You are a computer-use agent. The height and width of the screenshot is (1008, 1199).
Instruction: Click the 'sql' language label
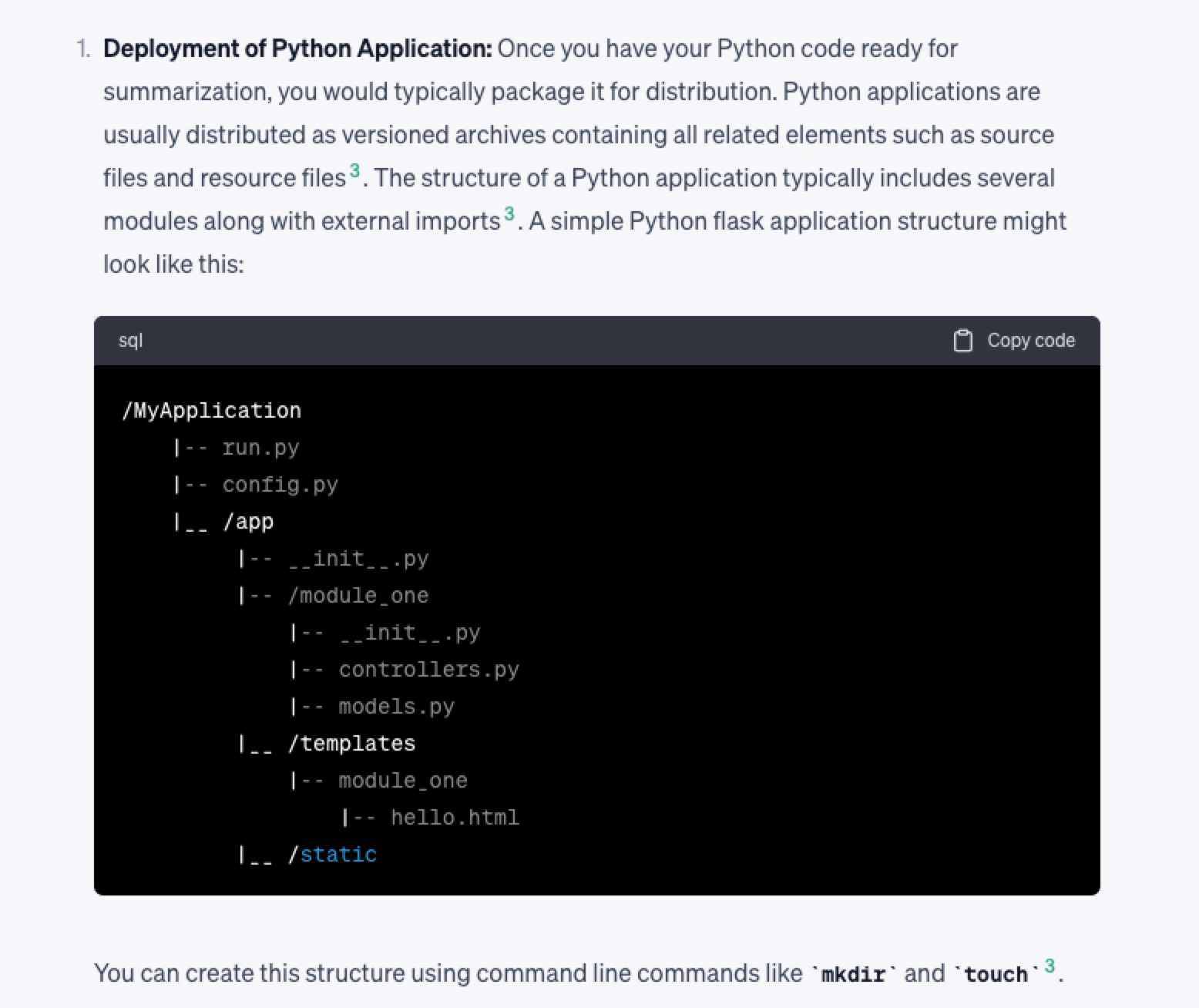130,341
